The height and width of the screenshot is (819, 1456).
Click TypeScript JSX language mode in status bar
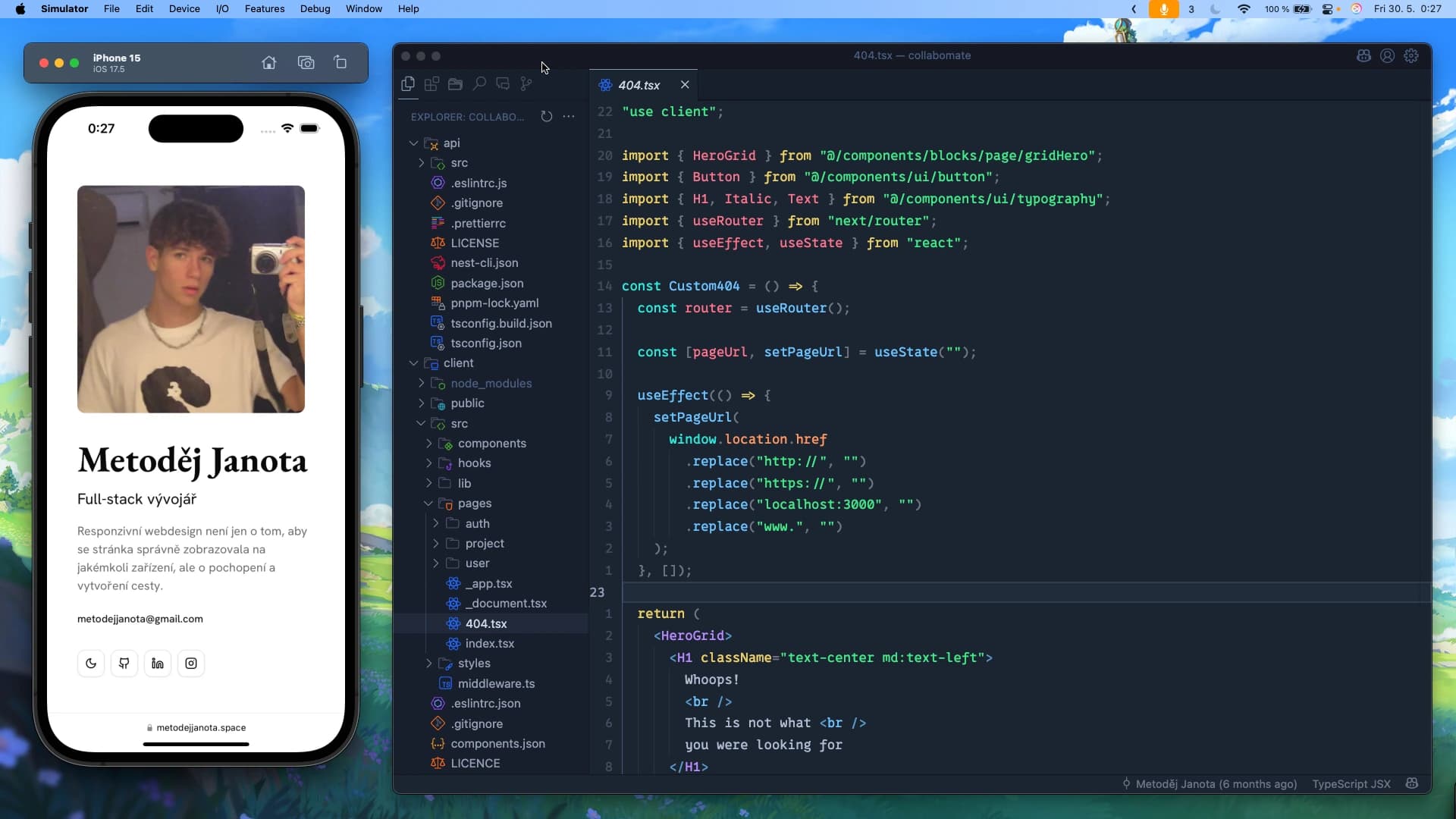1351,784
